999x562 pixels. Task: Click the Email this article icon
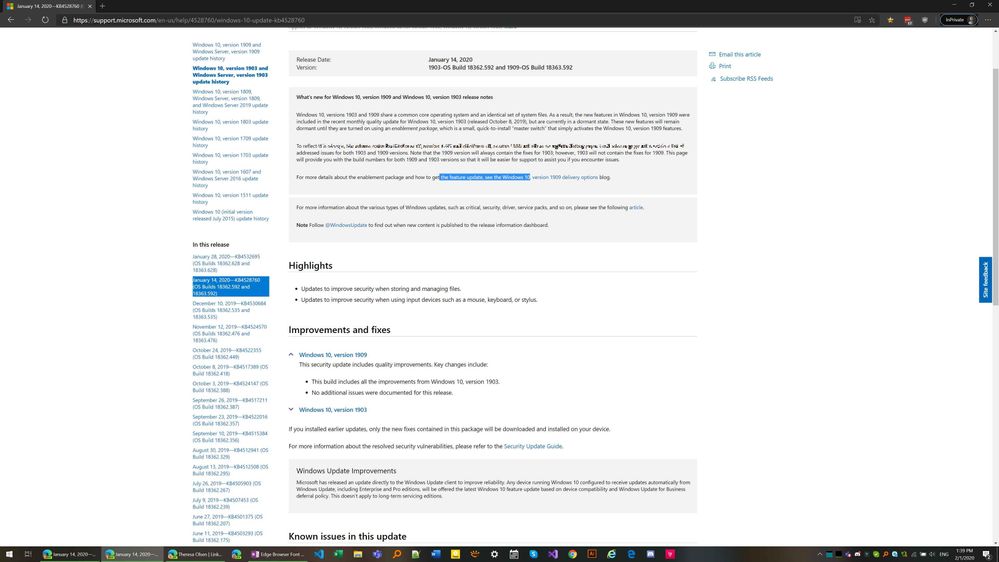coord(712,54)
